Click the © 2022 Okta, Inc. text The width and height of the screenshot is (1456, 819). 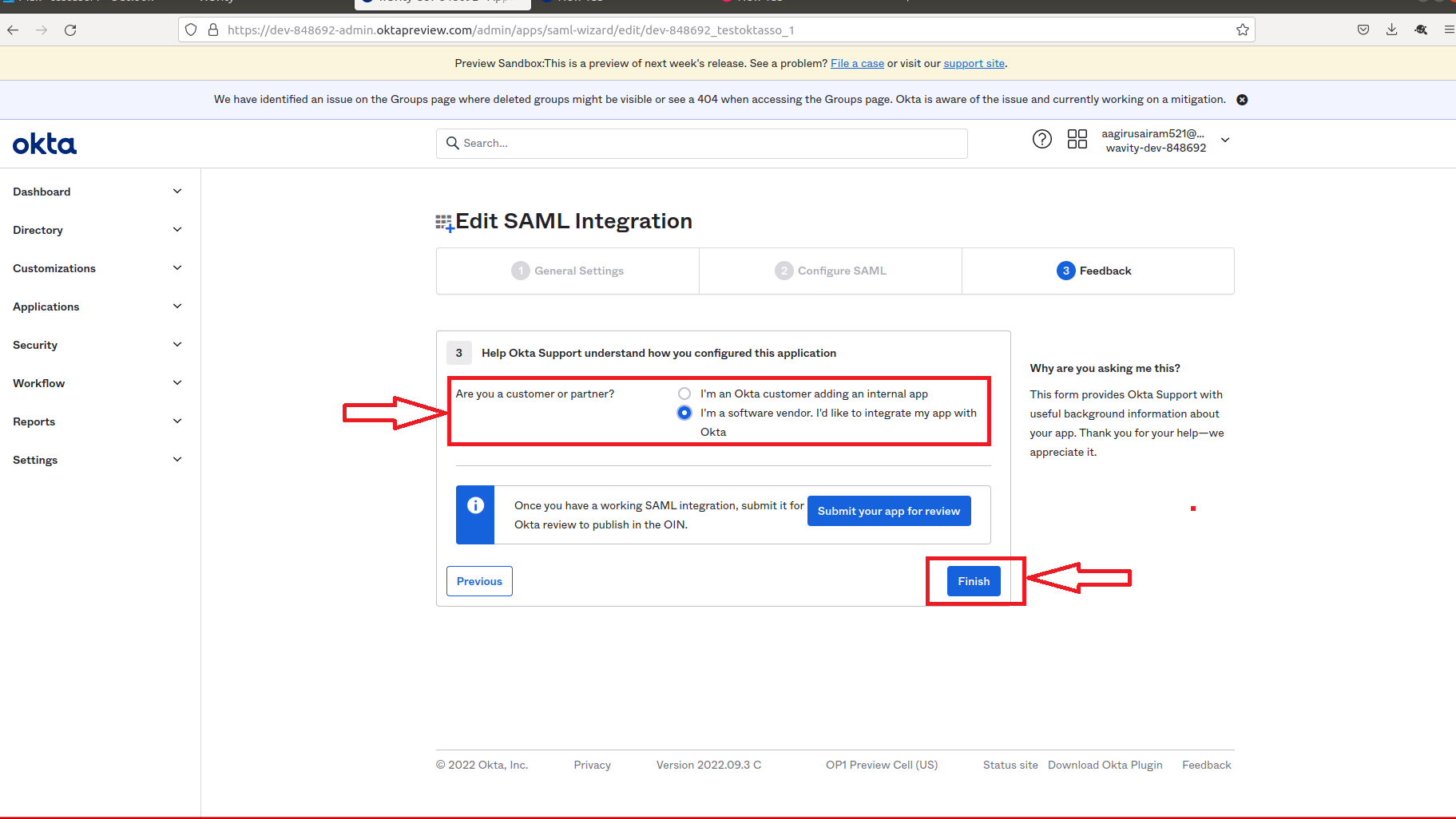[482, 765]
